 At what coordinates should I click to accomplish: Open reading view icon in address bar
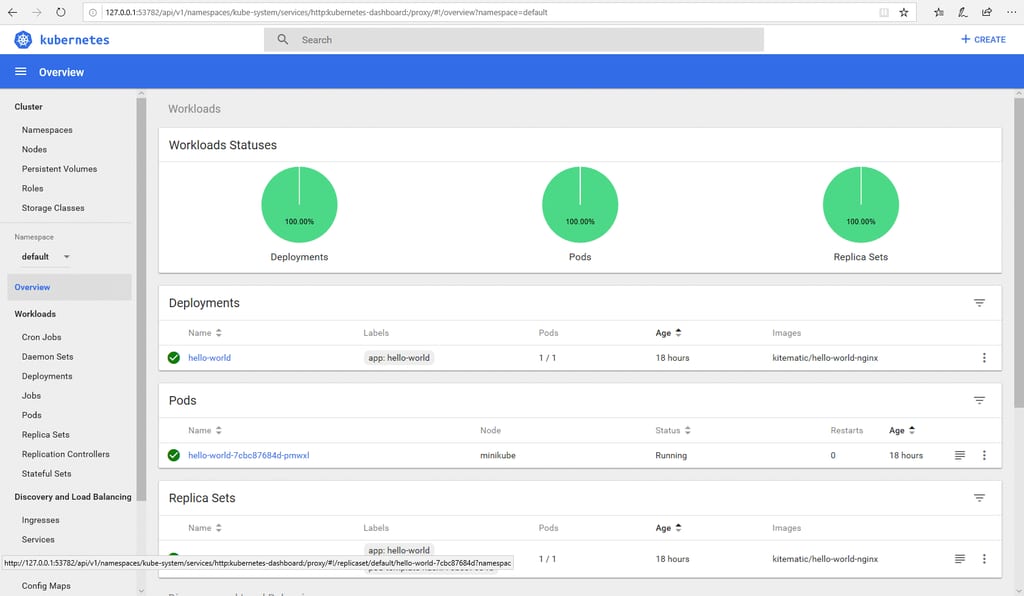point(884,12)
